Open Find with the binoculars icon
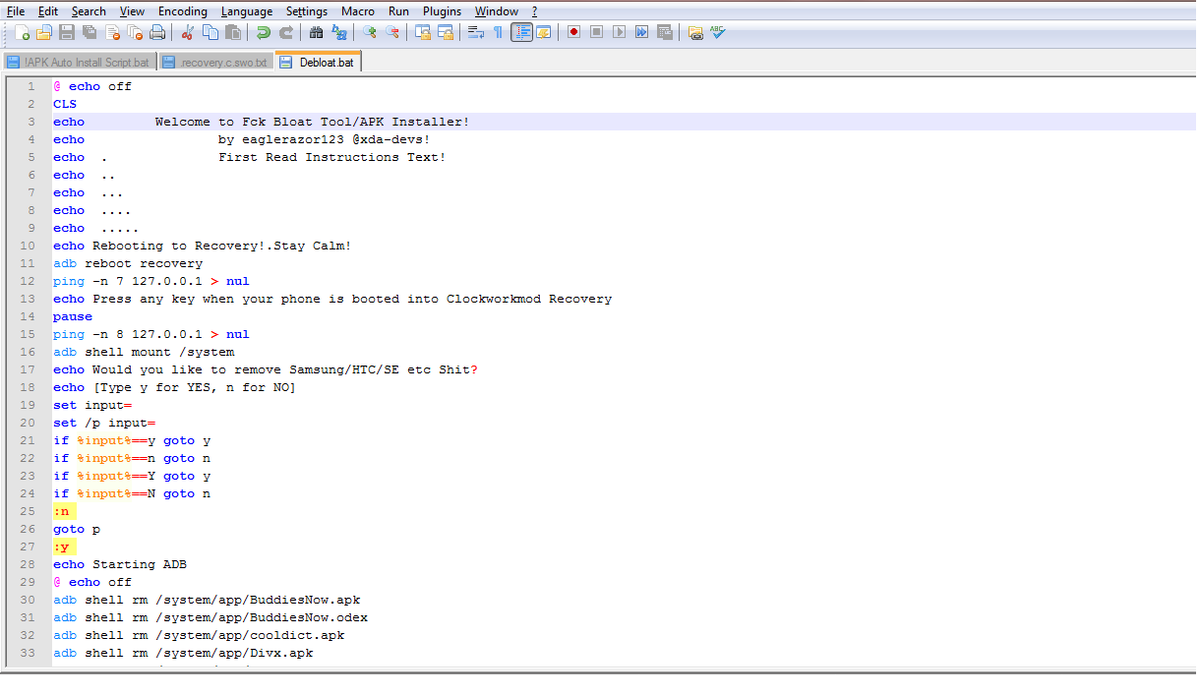1200x675 pixels. [x=316, y=32]
